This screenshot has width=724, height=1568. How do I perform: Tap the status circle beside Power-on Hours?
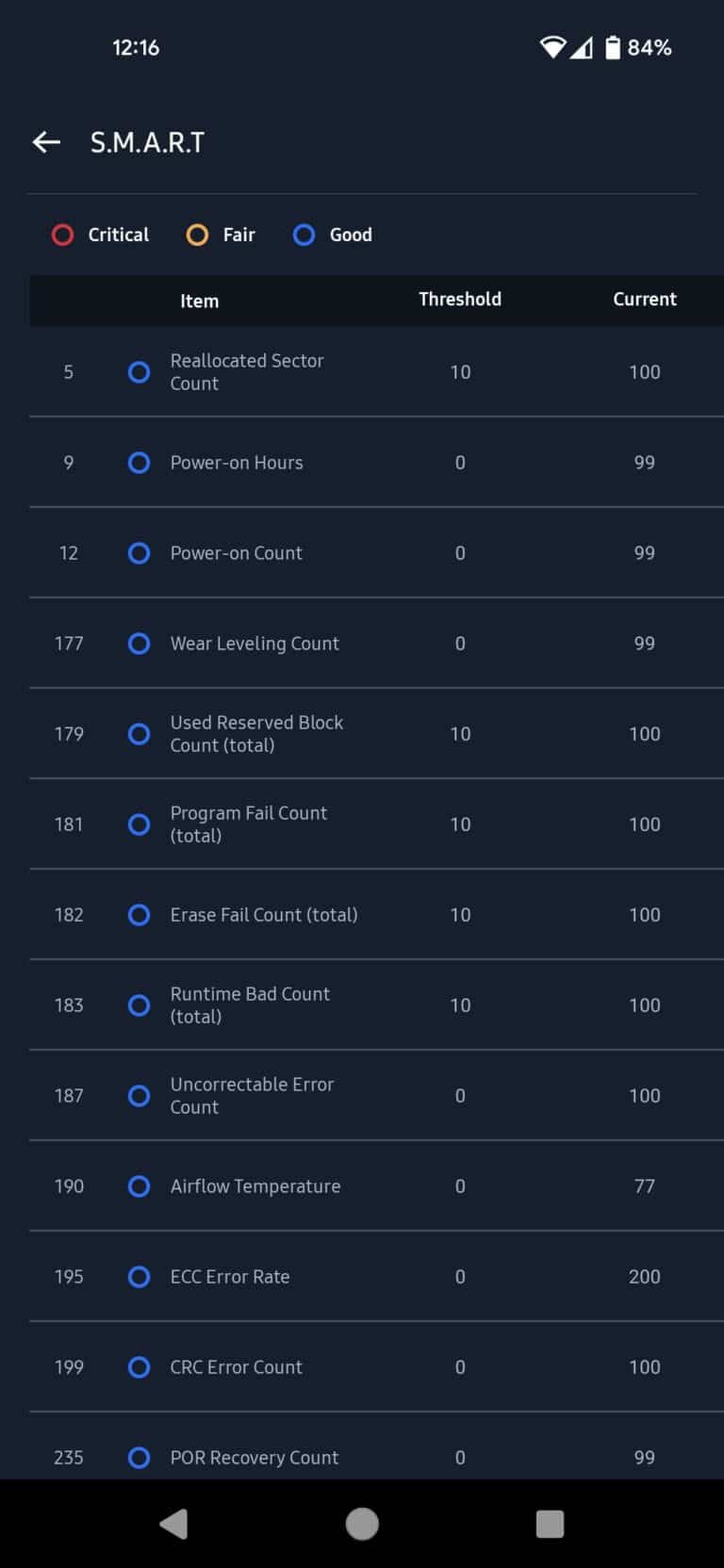pos(139,463)
